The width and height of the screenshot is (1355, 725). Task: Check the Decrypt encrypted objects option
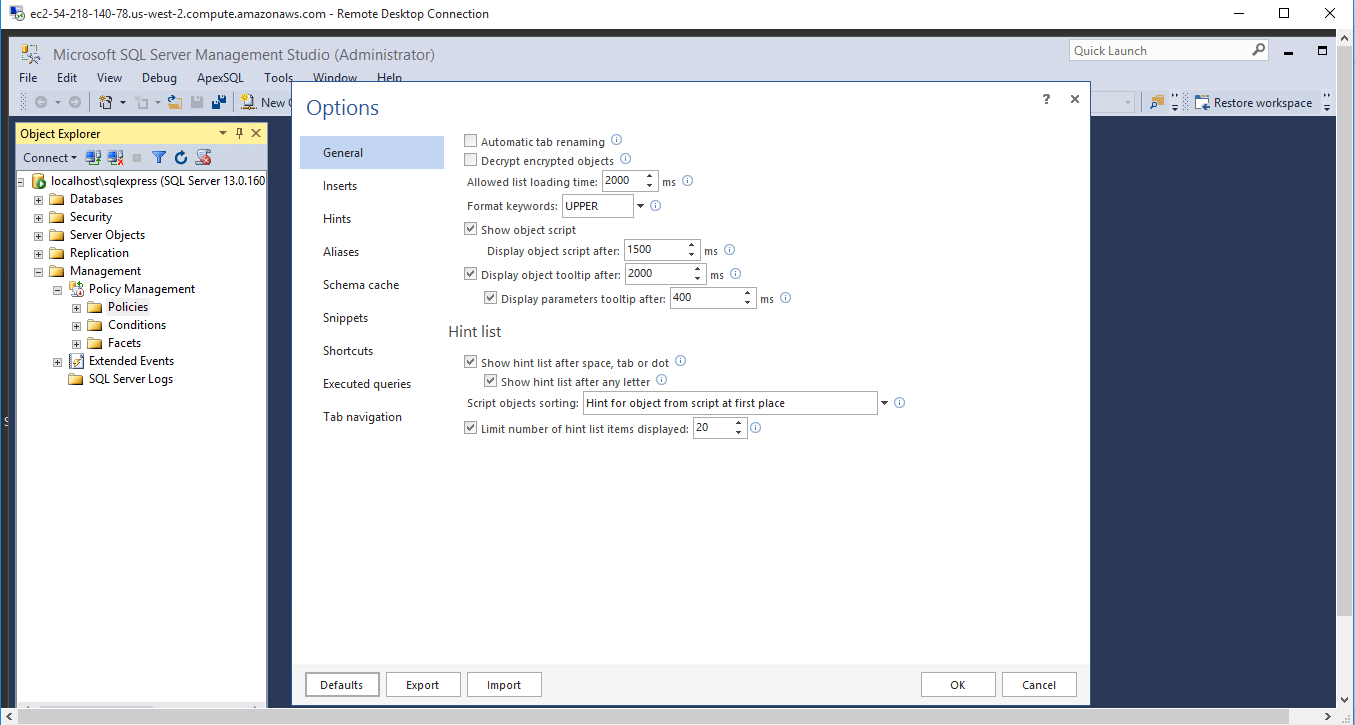[x=471, y=160]
